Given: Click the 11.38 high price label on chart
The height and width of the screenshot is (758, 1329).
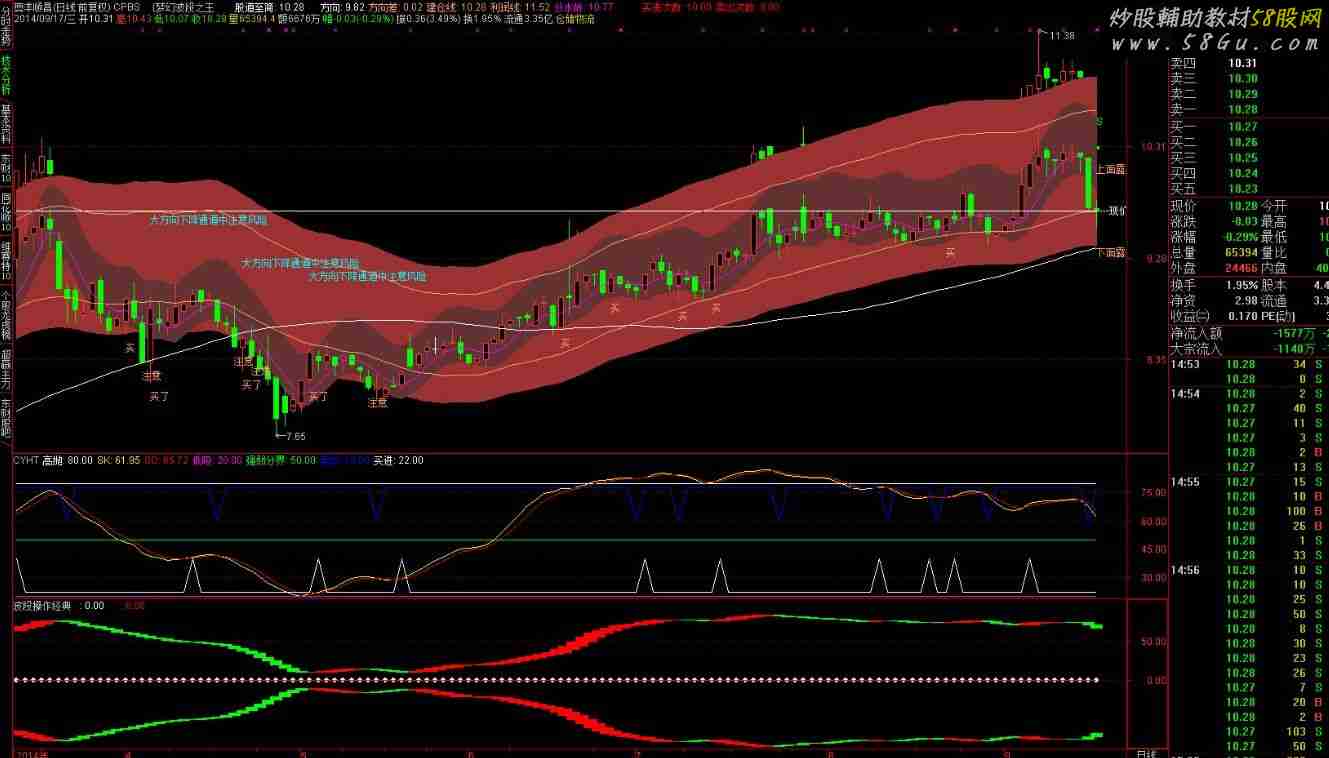Looking at the screenshot, I should (1063, 36).
